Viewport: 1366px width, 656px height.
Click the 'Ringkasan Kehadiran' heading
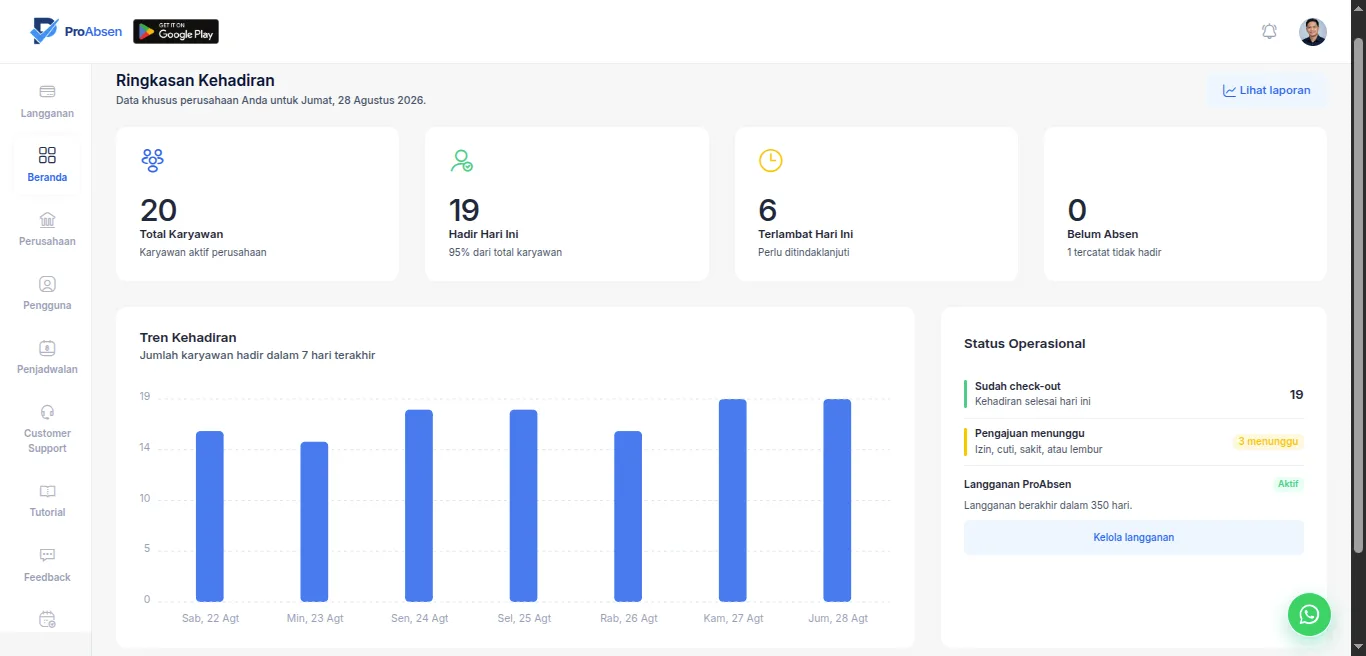[x=195, y=80]
